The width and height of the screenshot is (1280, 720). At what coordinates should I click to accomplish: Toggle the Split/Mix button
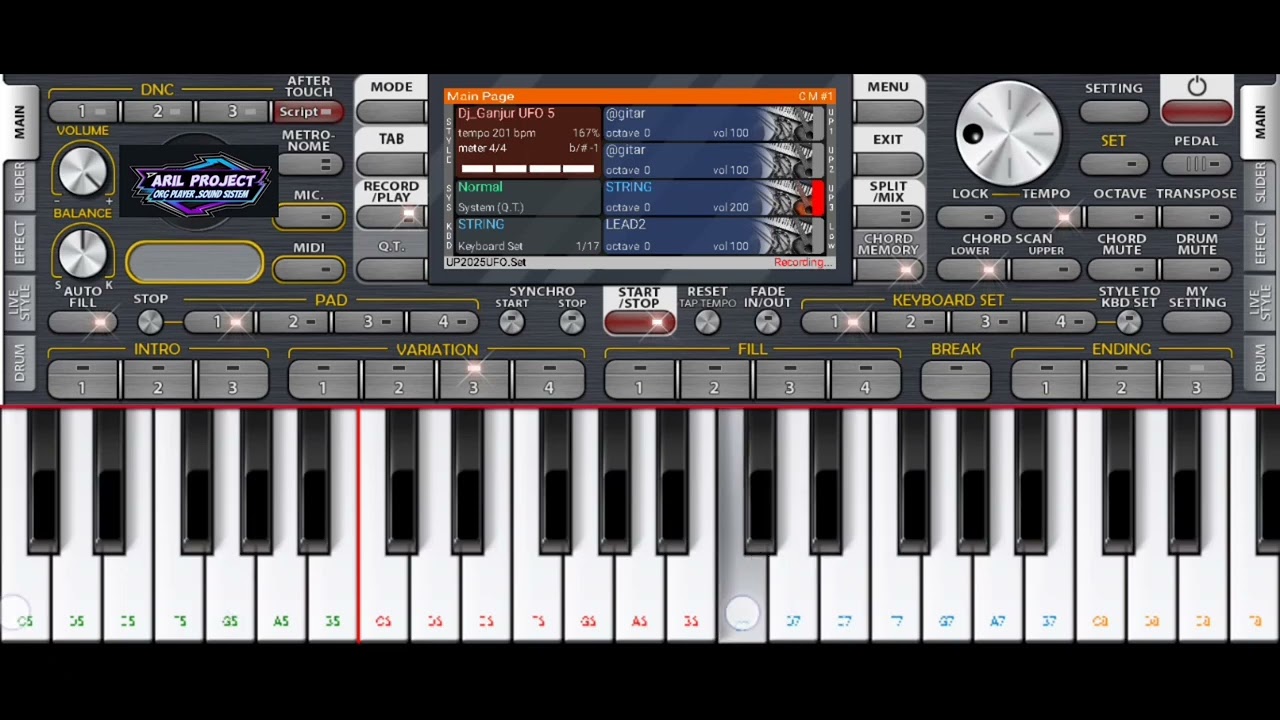pos(888,217)
